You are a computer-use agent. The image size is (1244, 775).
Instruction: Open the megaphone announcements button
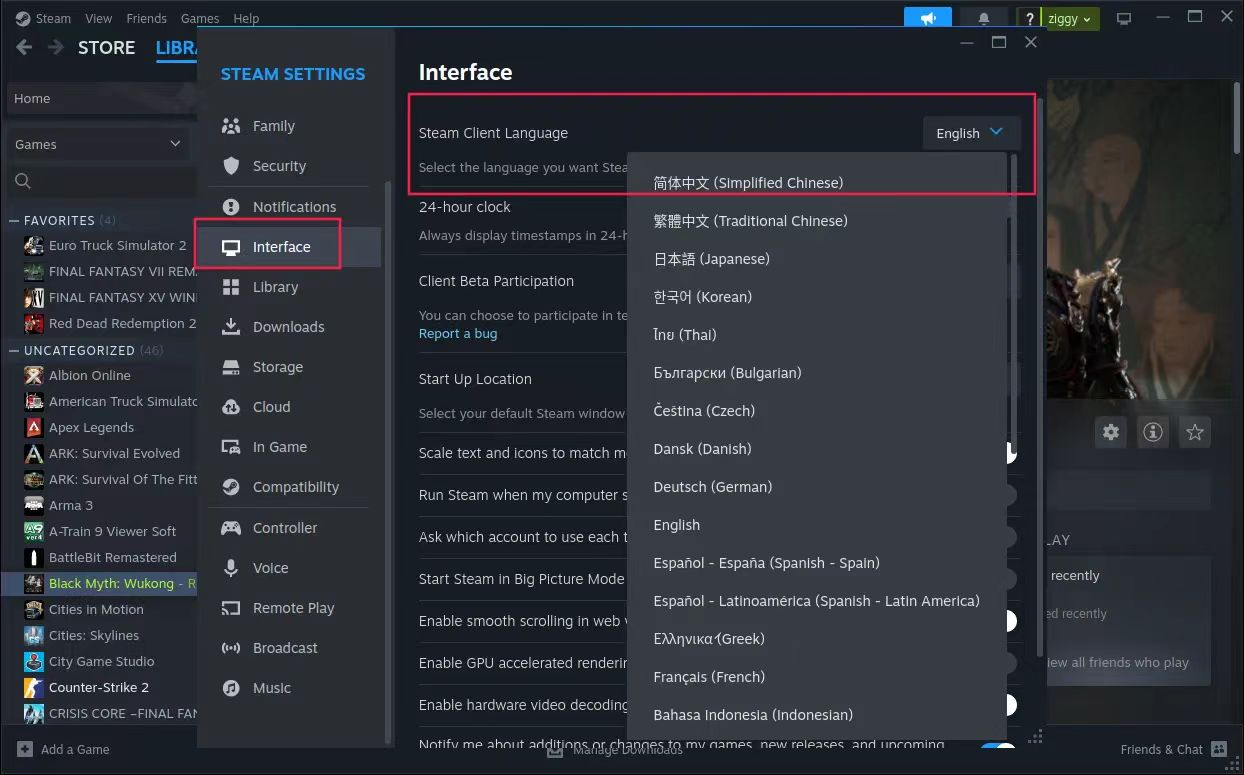pyautogui.click(x=928, y=19)
